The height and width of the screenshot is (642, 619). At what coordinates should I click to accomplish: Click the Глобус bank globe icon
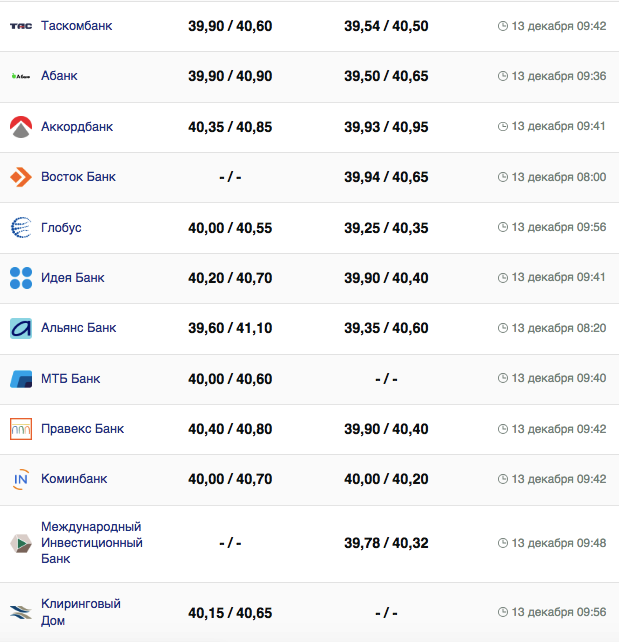pos(21,228)
